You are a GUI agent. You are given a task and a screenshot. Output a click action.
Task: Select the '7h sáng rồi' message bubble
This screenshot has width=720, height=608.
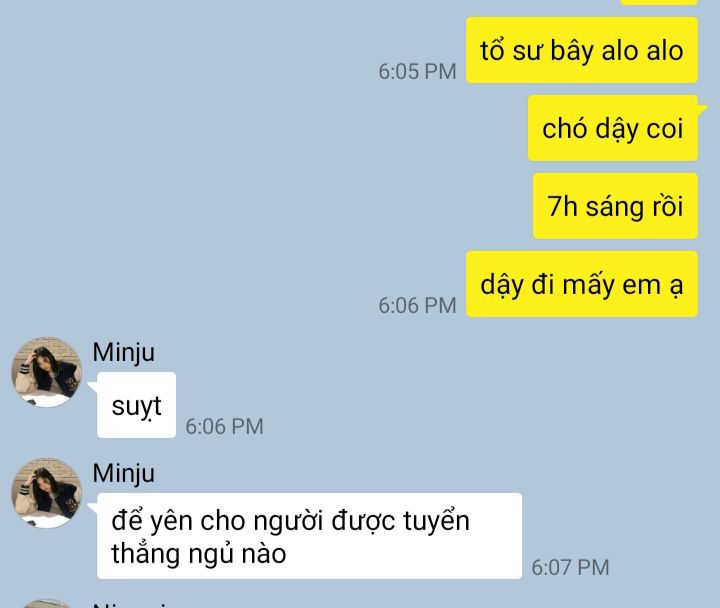coord(615,206)
